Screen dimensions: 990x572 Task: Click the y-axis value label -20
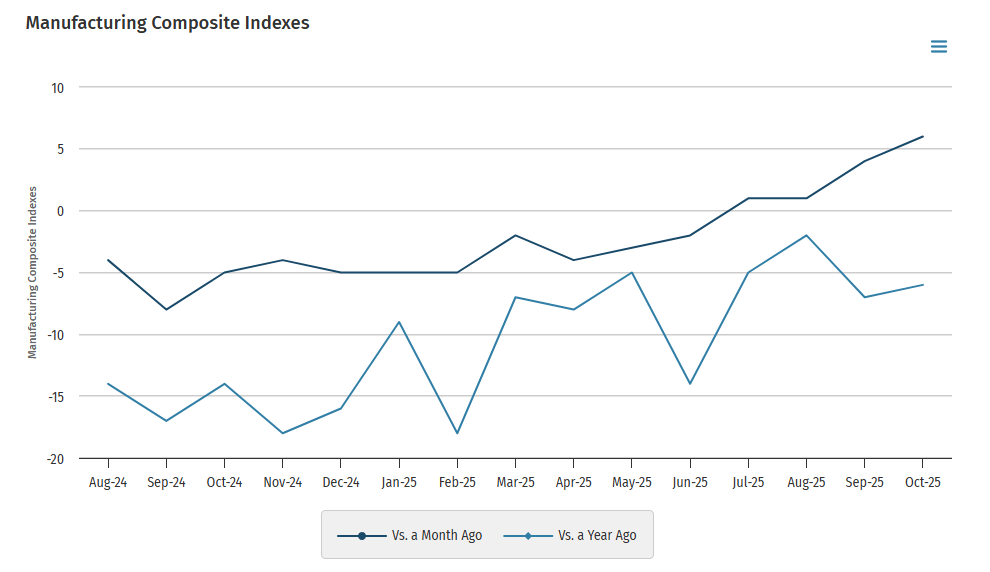tap(56, 460)
